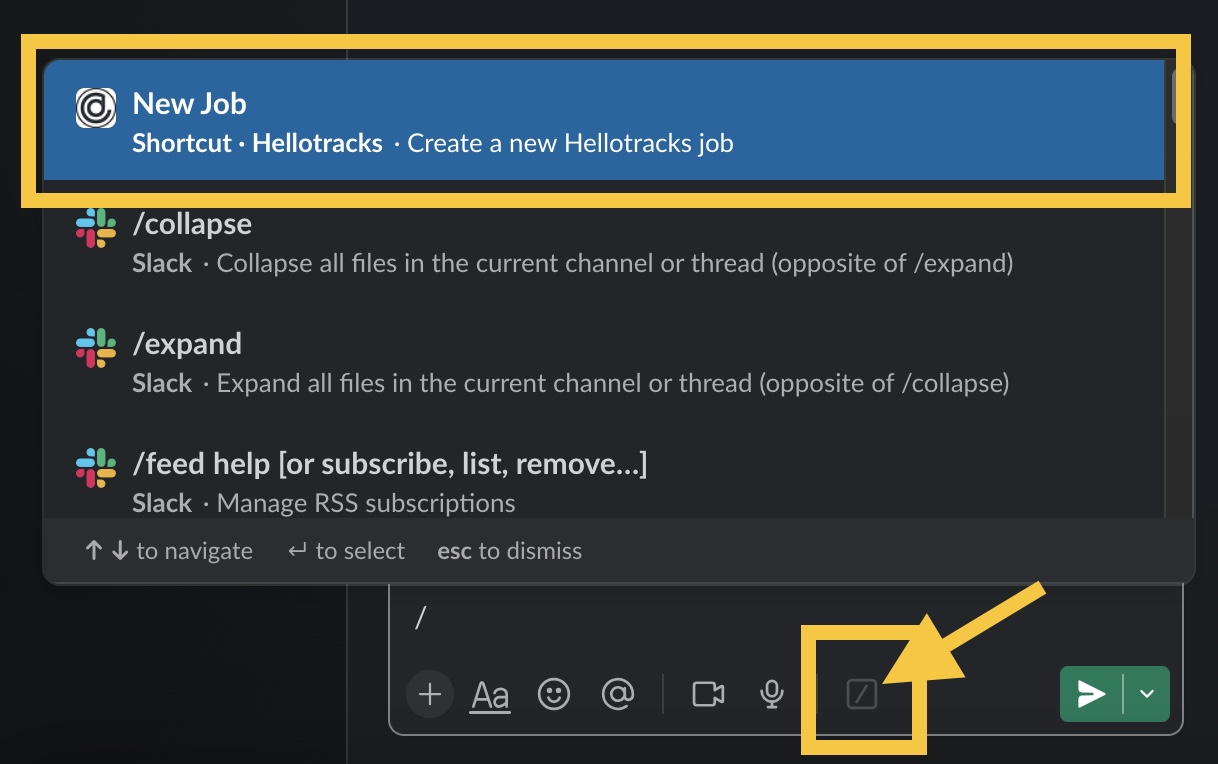Send the message with green arrow
Viewport: 1218px width, 764px height.
click(x=1091, y=694)
